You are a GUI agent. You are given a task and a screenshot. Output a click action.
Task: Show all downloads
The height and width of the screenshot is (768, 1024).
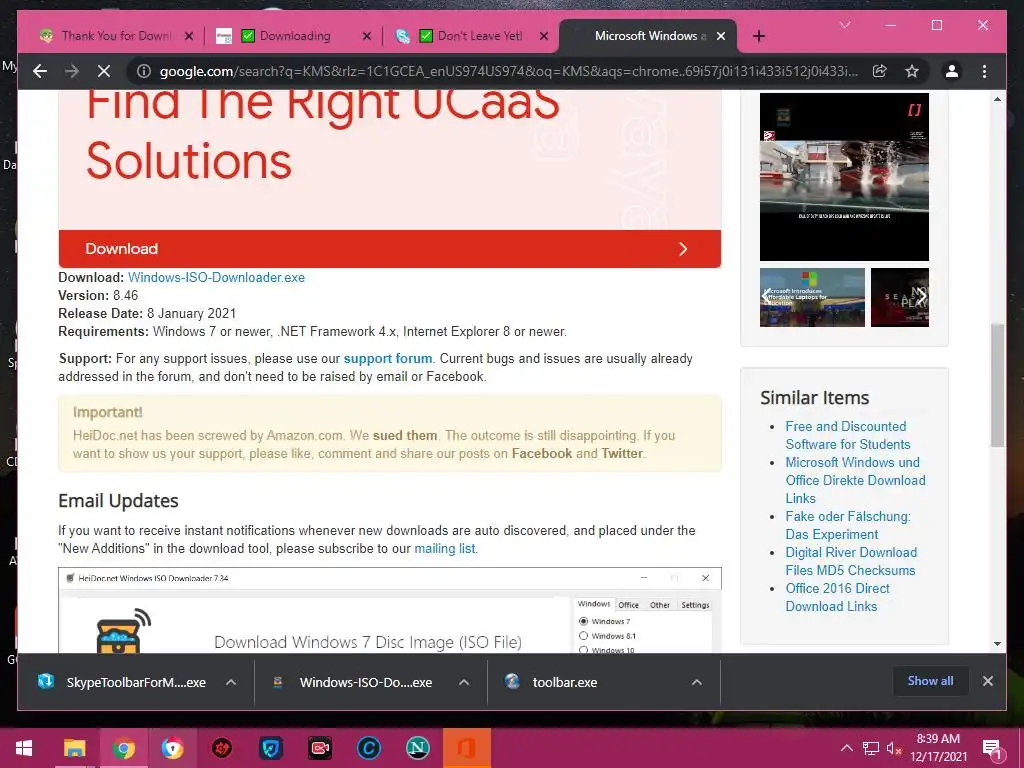(x=930, y=681)
